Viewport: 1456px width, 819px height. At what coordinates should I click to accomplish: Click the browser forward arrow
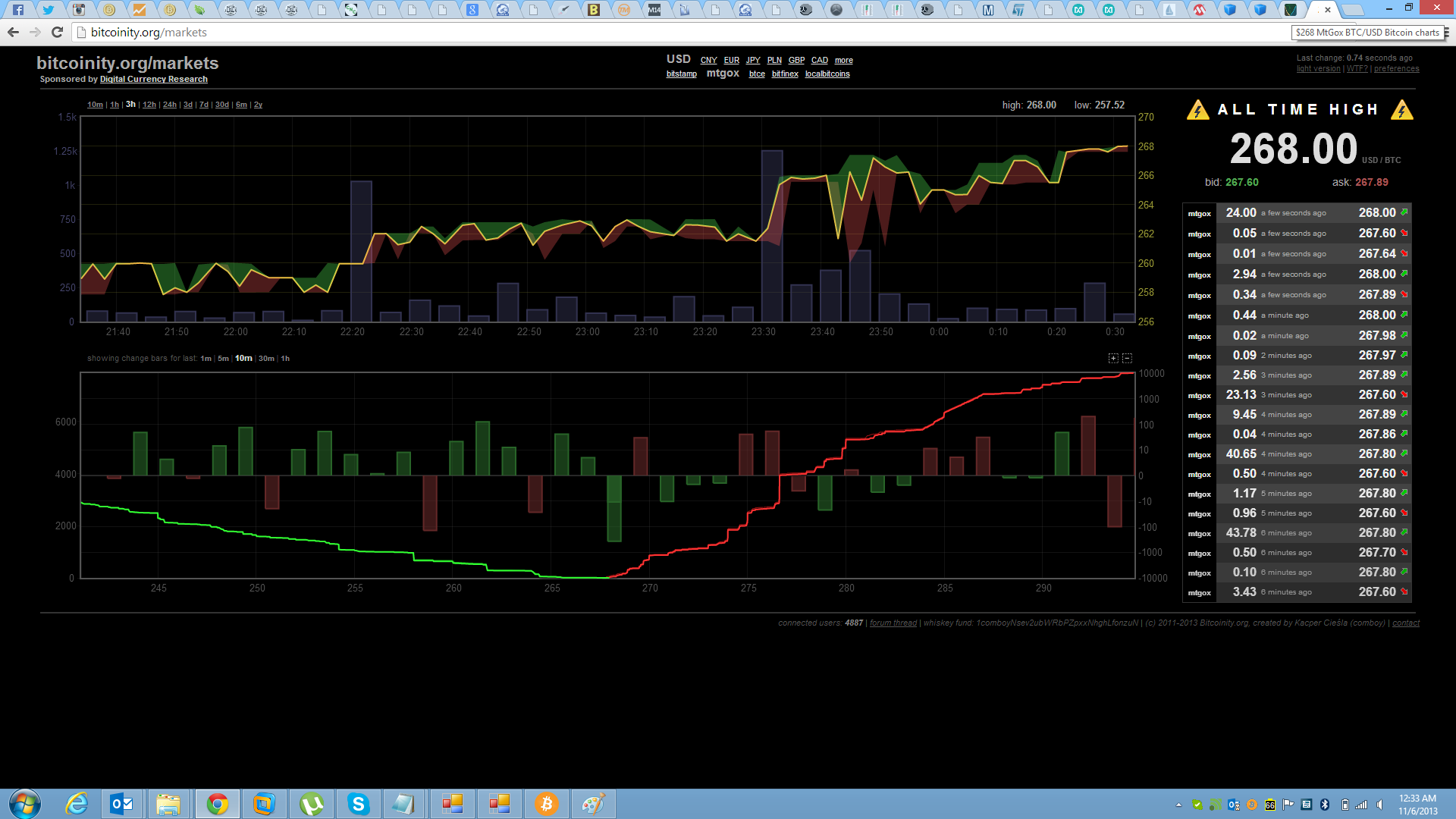35,32
